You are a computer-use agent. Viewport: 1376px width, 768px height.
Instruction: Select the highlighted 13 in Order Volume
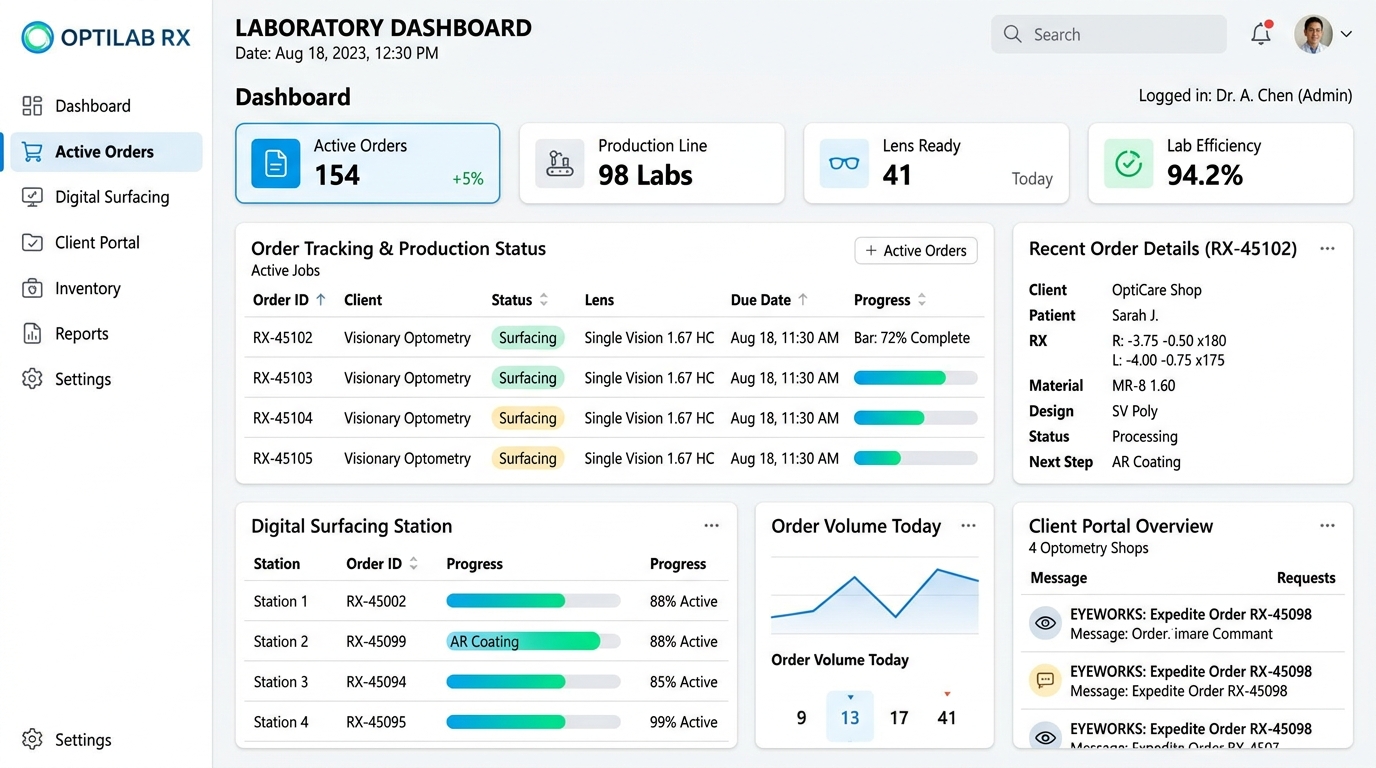[x=850, y=717]
